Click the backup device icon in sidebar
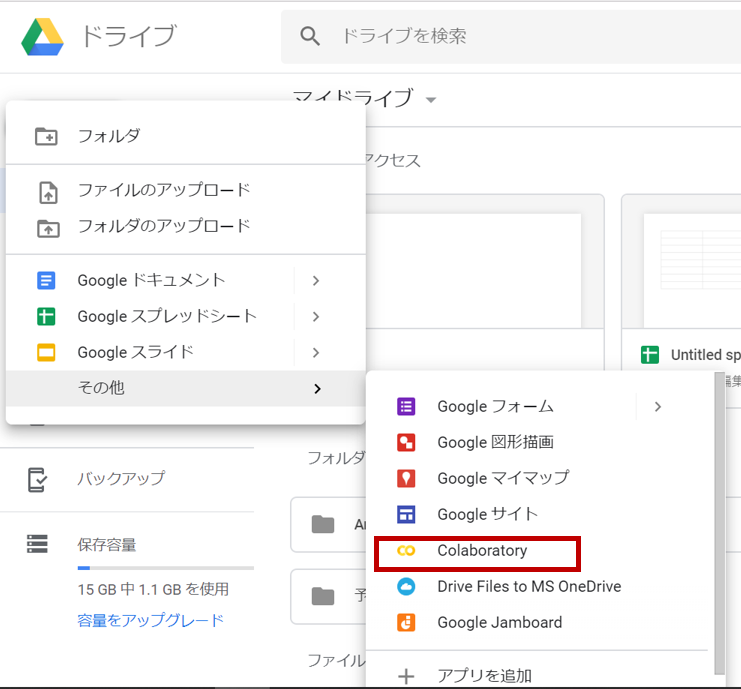741x689 pixels. pos(37,480)
